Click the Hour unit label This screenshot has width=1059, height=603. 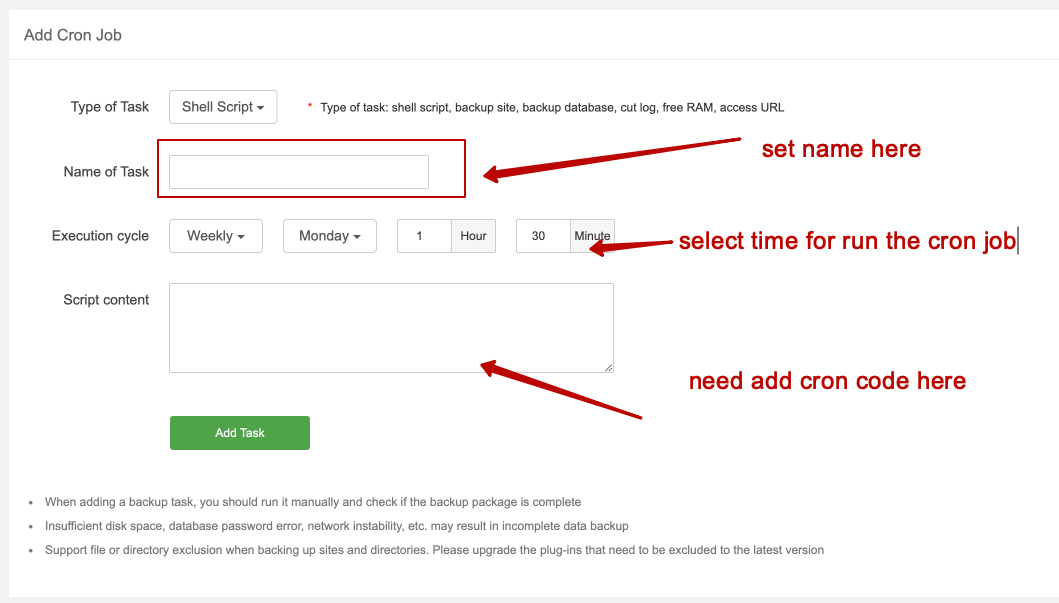coord(473,235)
